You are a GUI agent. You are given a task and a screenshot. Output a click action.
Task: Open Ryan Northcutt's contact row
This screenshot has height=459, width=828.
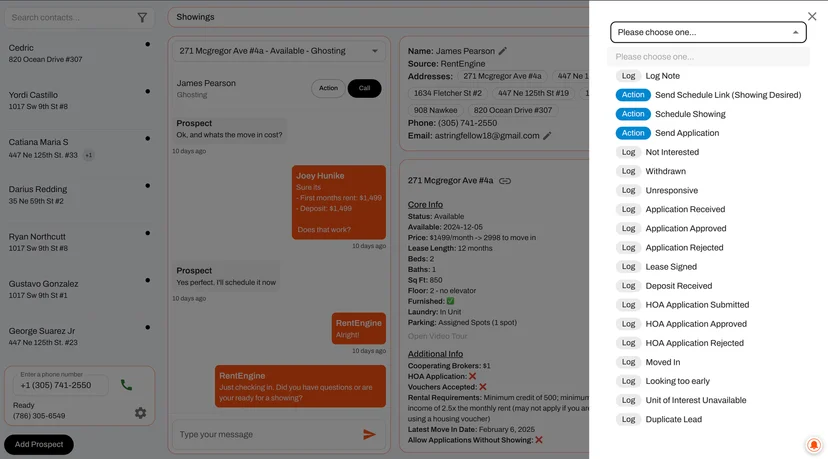coord(79,242)
